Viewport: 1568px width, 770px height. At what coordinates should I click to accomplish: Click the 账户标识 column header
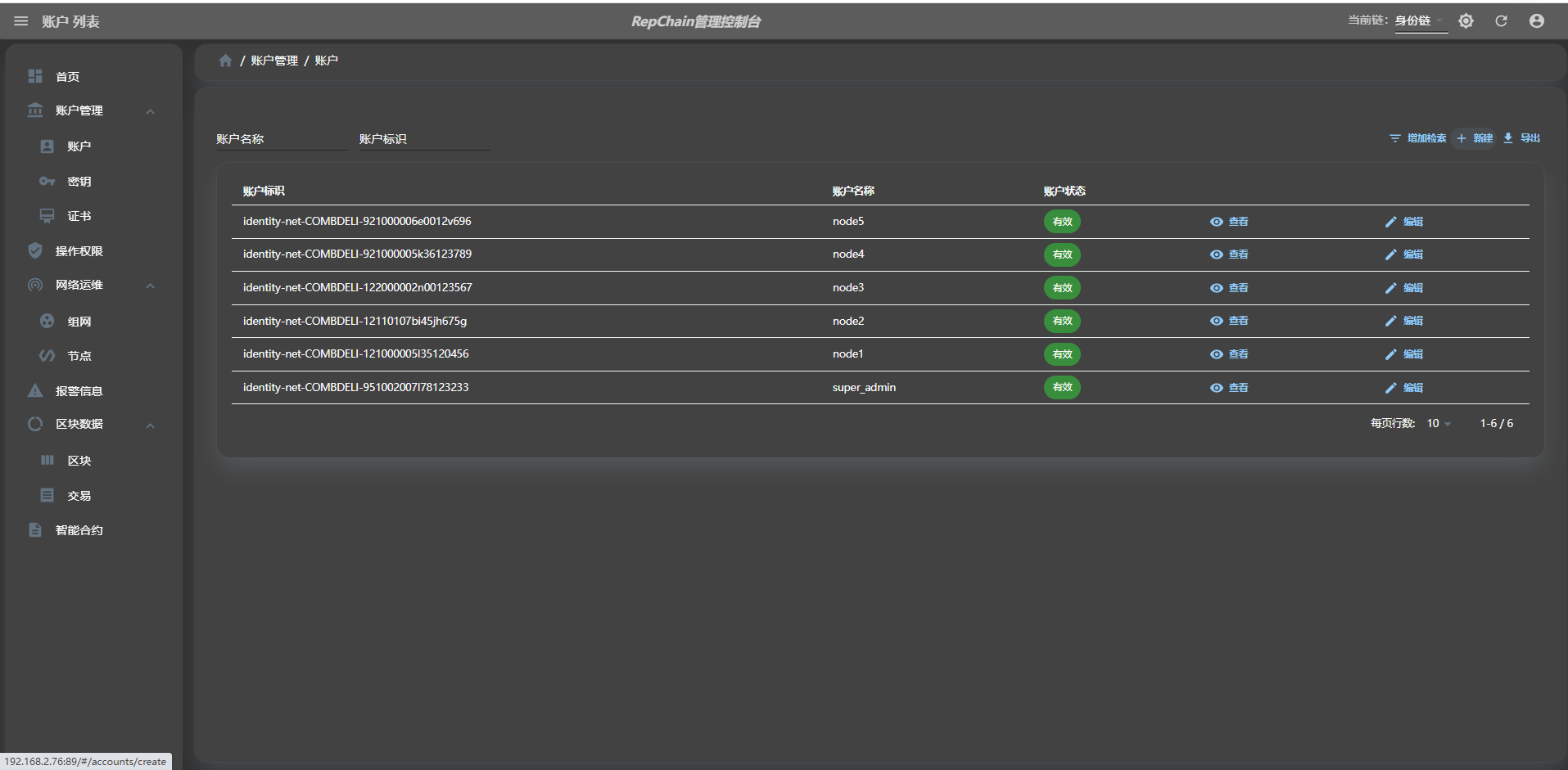click(x=264, y=191)
